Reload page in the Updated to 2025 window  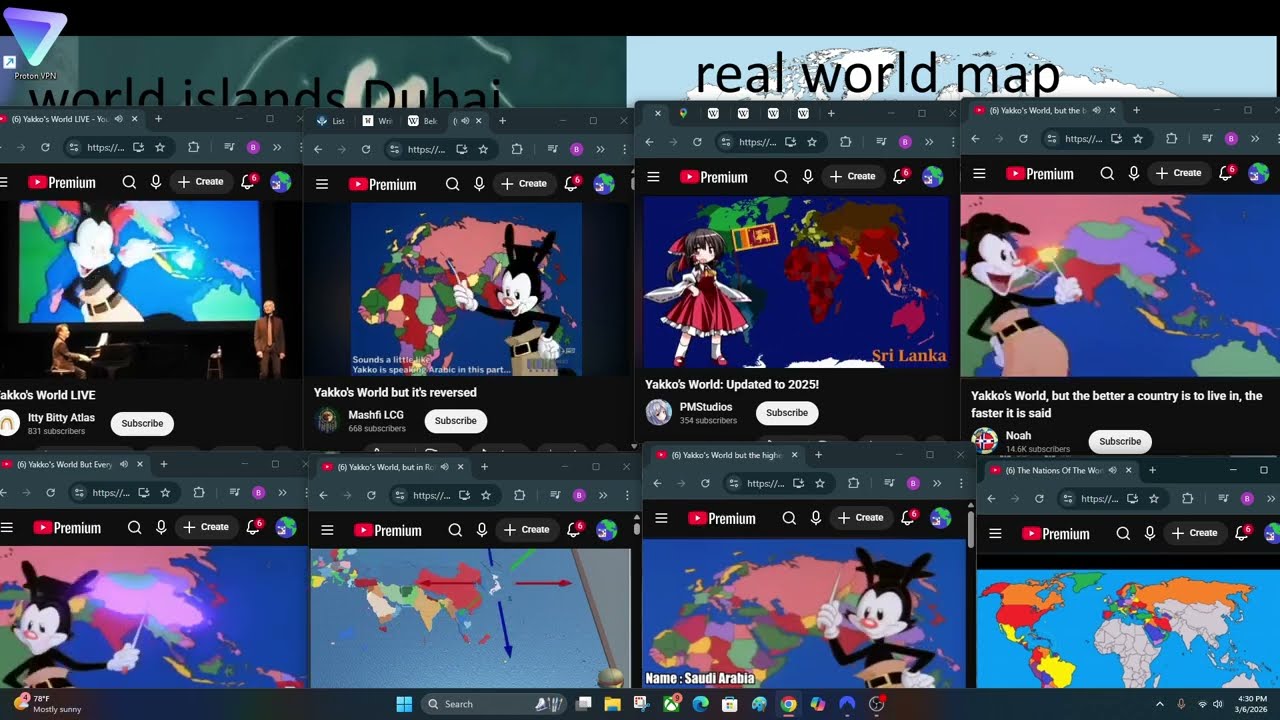pos(697,142)
